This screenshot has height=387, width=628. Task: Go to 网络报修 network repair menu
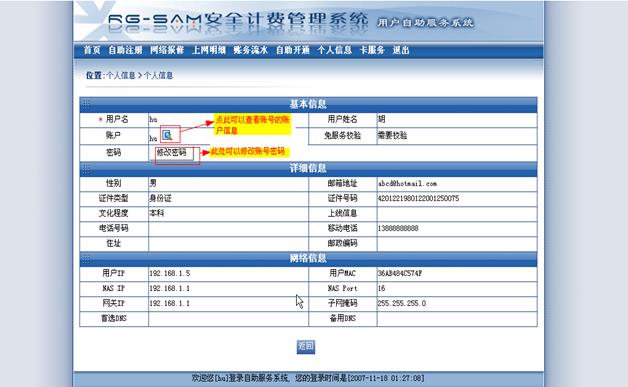[167, 50]
